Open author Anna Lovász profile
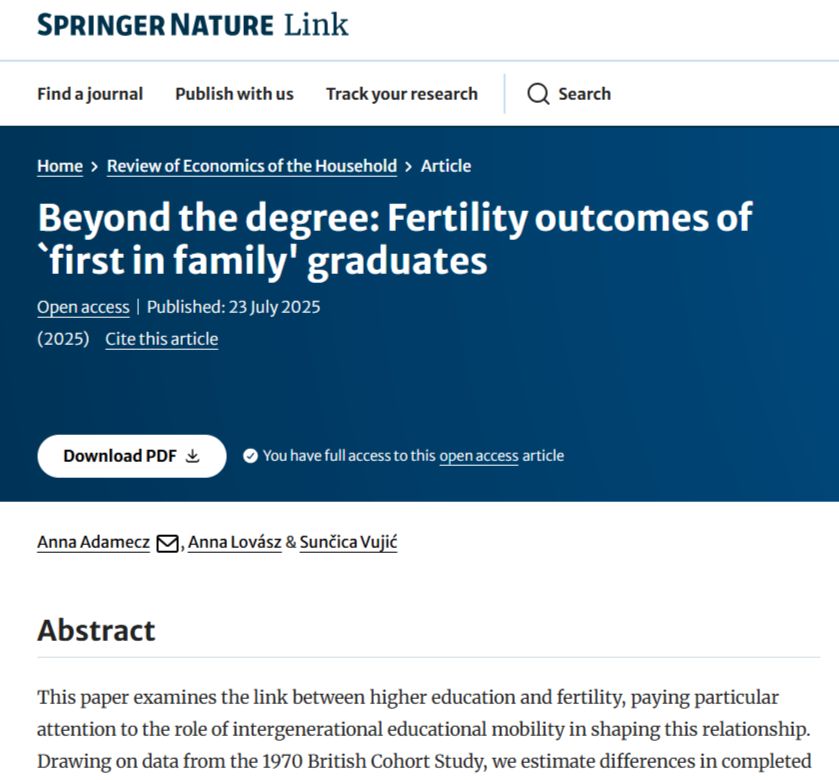Screen dimensions: 839x780 point(234,542)
